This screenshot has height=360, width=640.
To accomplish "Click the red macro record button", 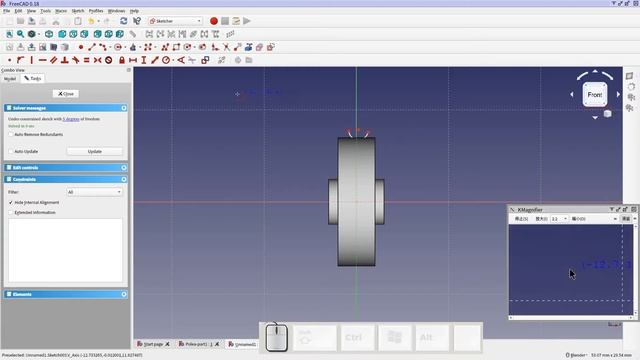I will click(213, 21).
